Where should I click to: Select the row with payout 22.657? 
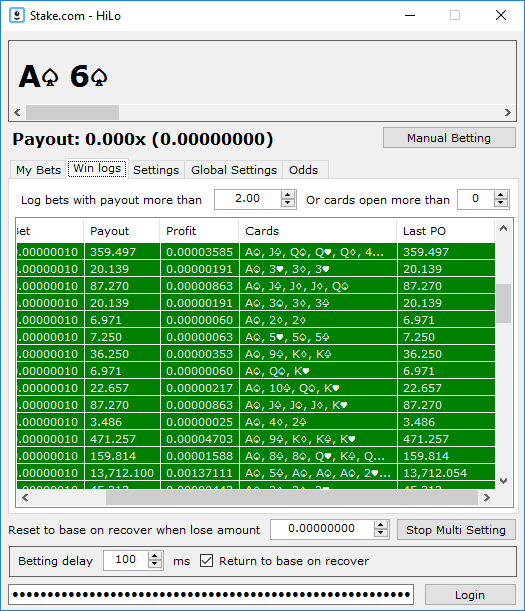pos(256,388)
